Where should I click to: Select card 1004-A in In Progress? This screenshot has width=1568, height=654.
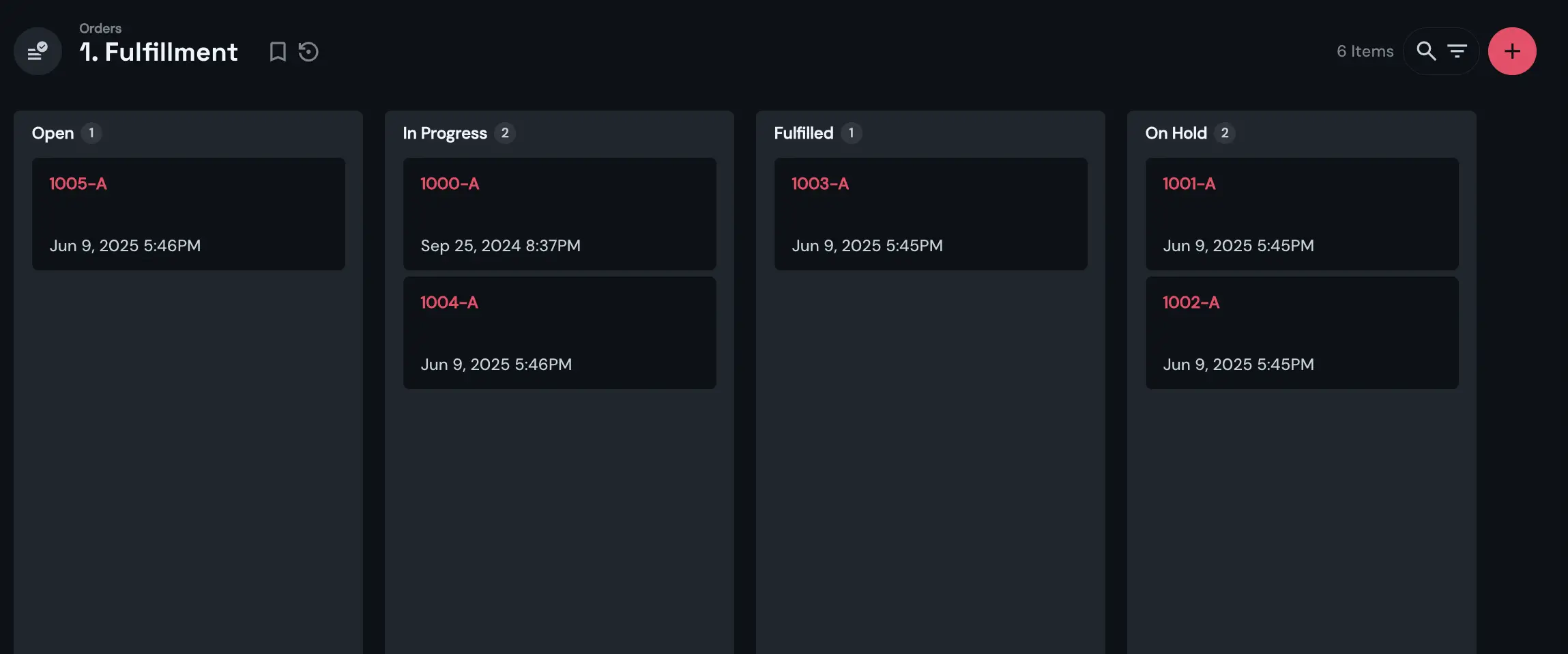click(559, 332)
